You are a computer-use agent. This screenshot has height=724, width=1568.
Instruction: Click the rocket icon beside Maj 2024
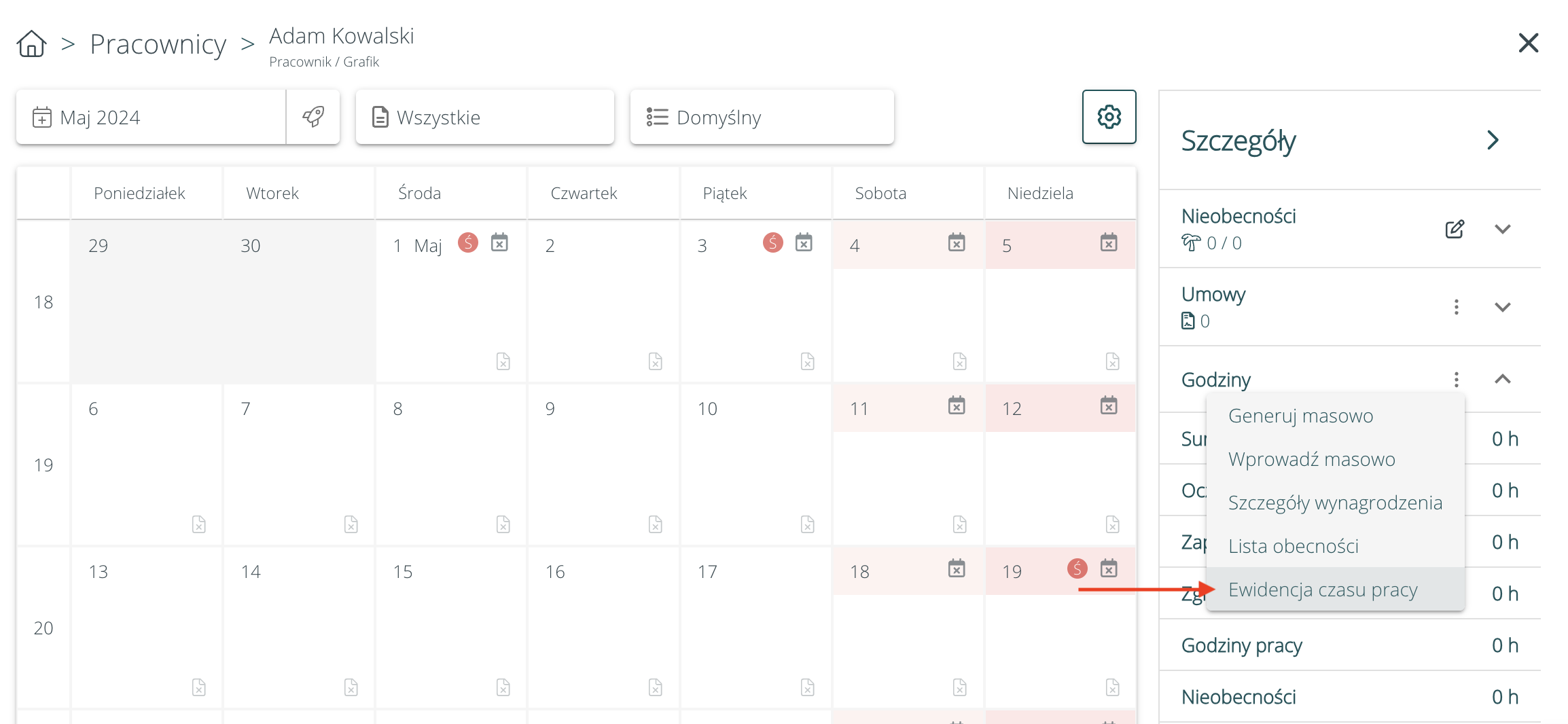(313, 117)
